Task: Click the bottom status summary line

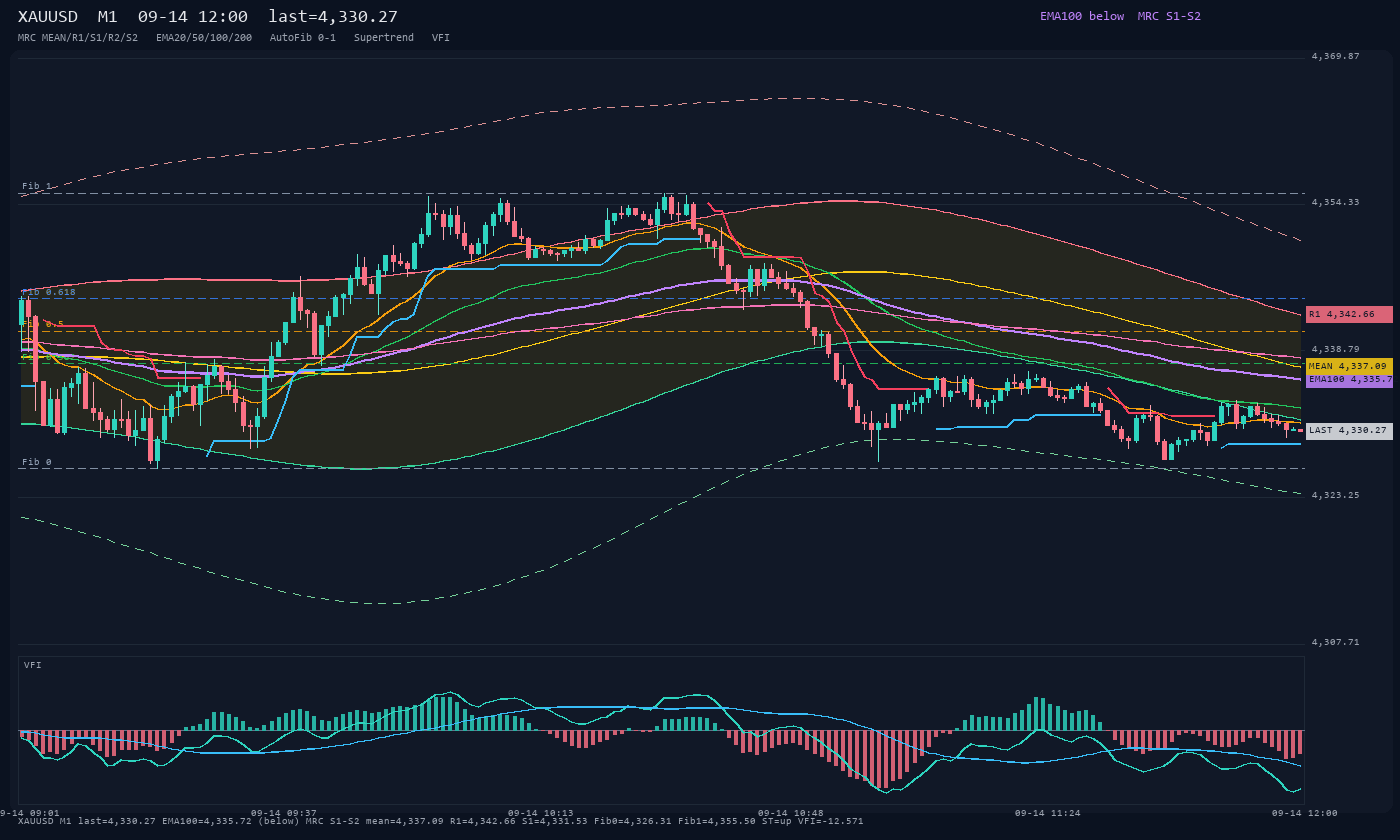Action: pos(441,821)
